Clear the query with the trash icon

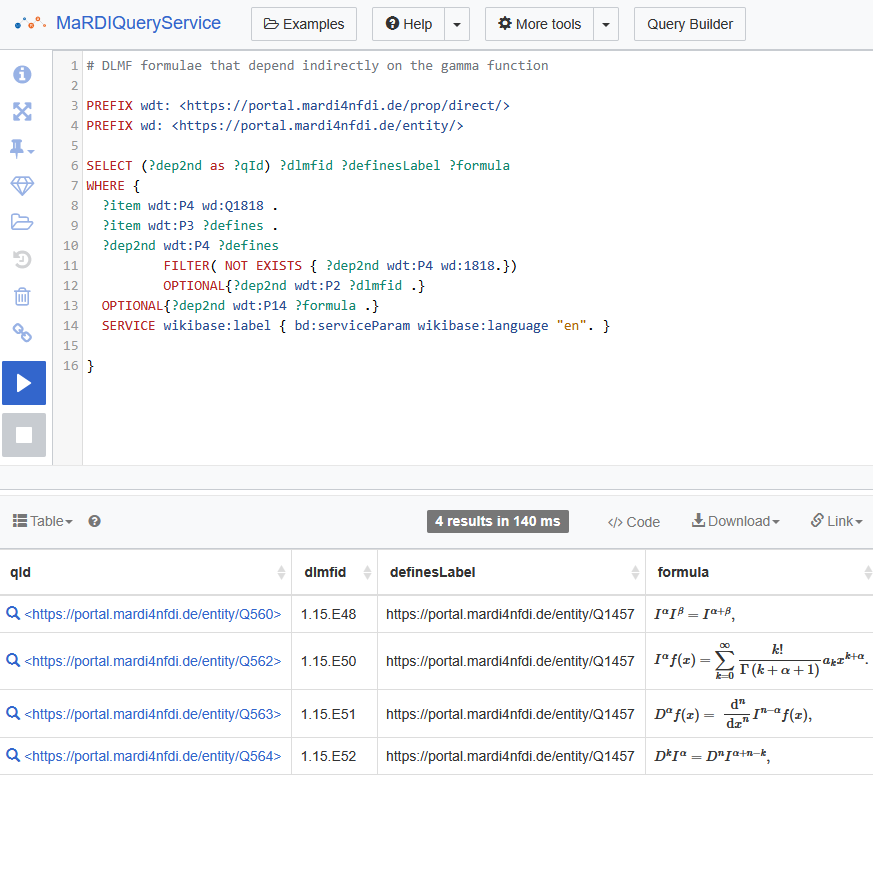tap(22, 296)
